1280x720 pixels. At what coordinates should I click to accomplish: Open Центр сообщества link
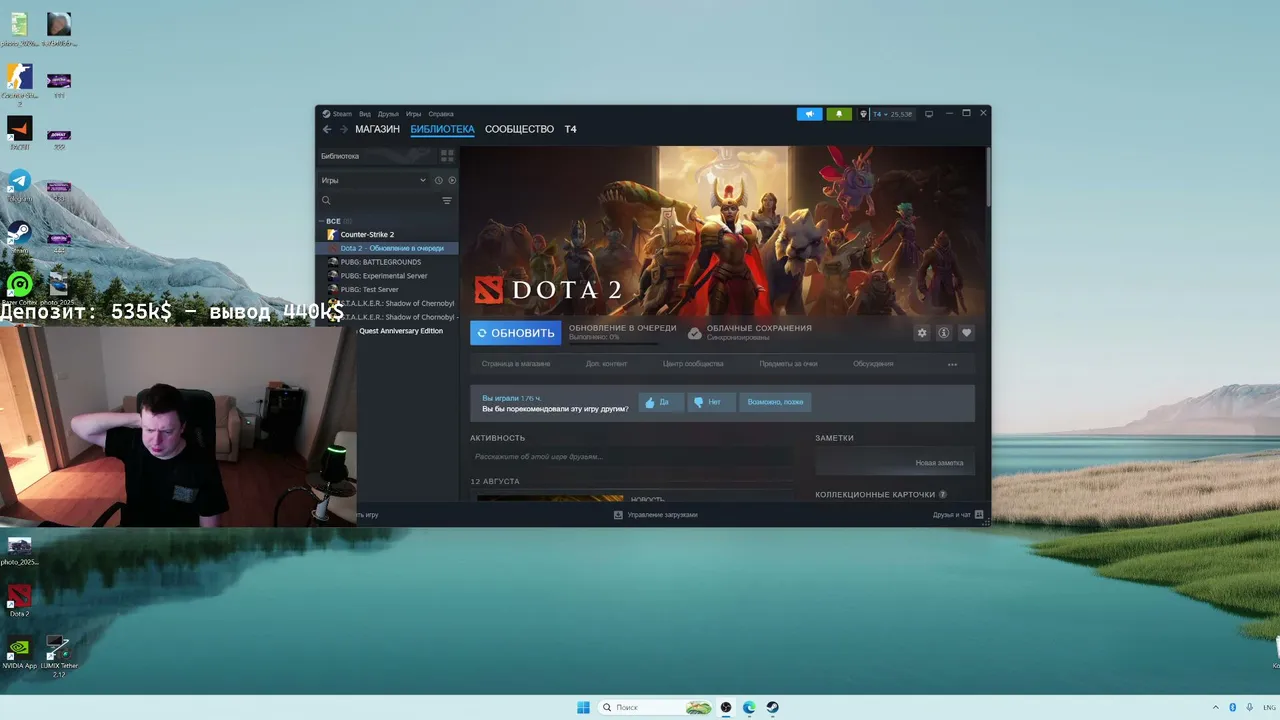(x=693, y=364)
